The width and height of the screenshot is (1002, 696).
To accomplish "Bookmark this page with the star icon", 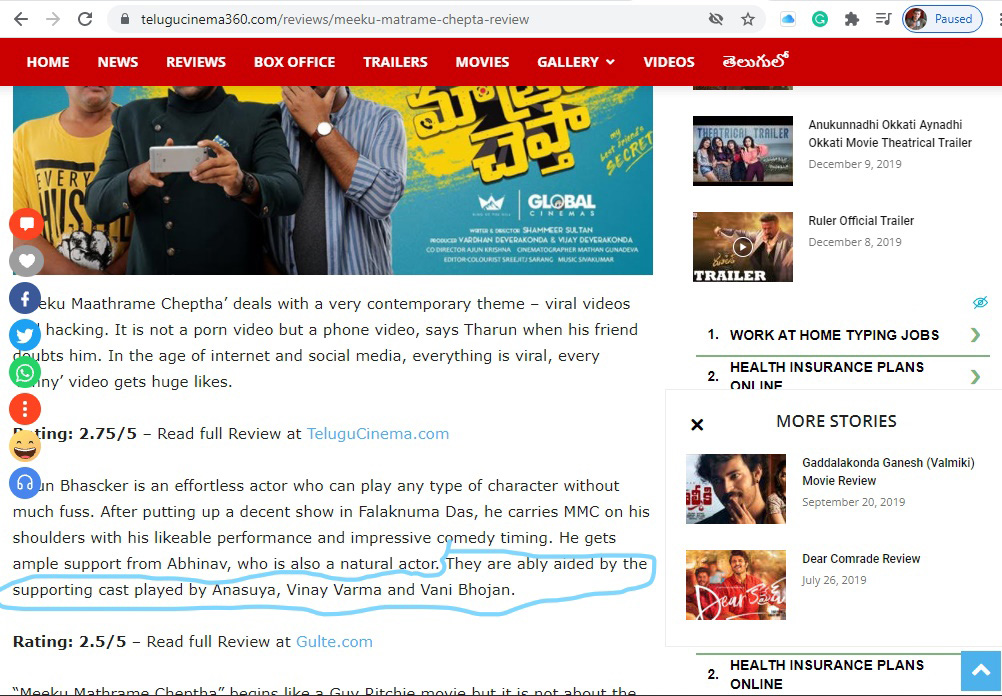I will [748, 19].
